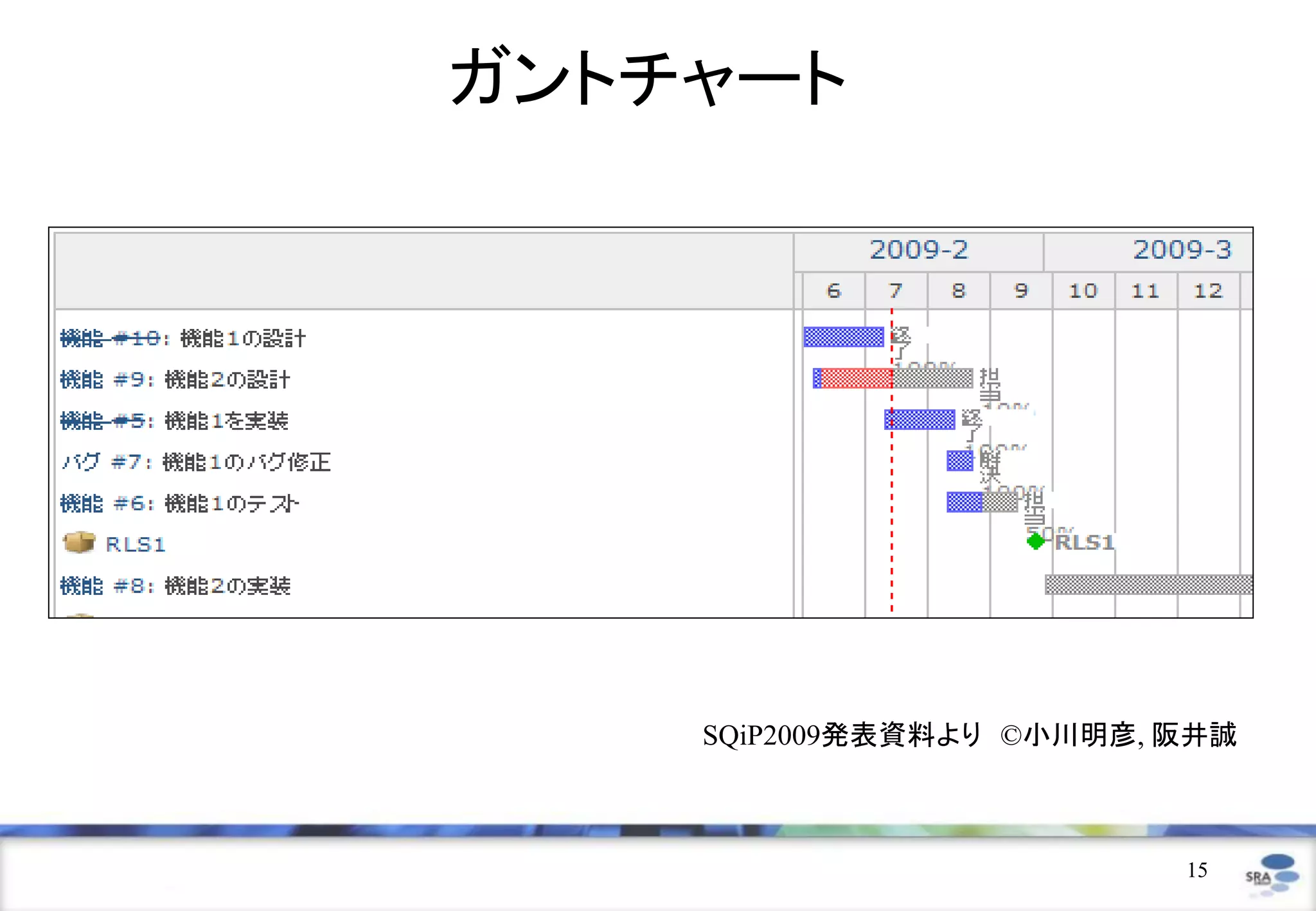Click week 10 column header
1316x911 pixels.
point(1083,291)
